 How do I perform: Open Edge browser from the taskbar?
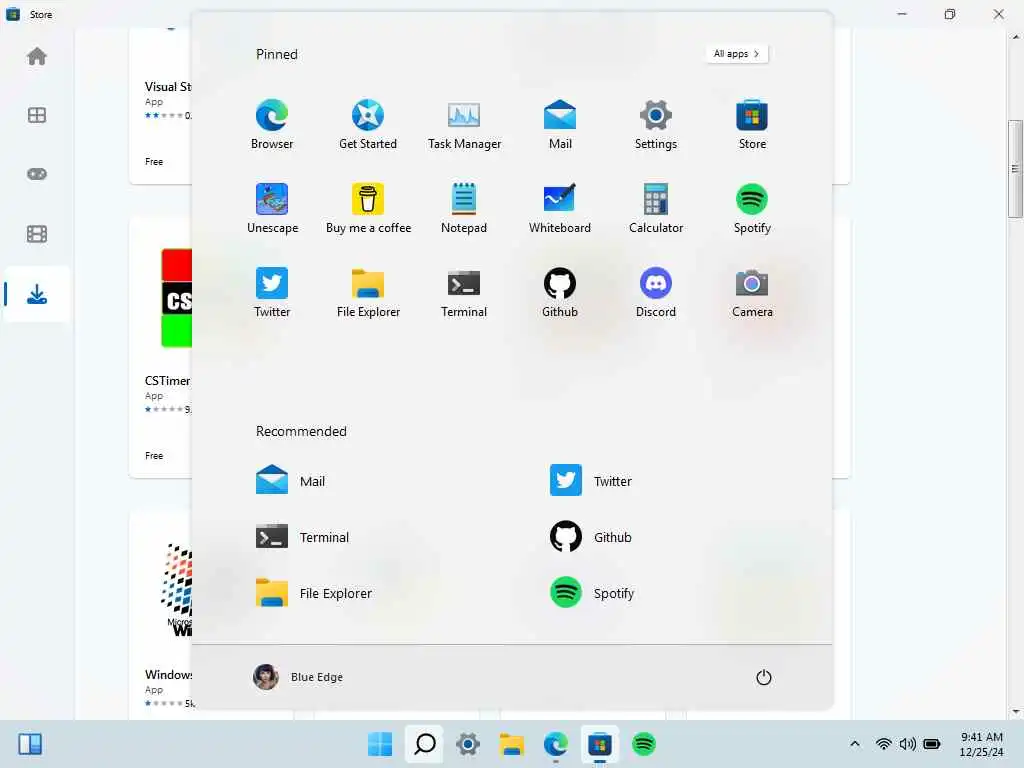pyautogui.click(x=556, y=744)
